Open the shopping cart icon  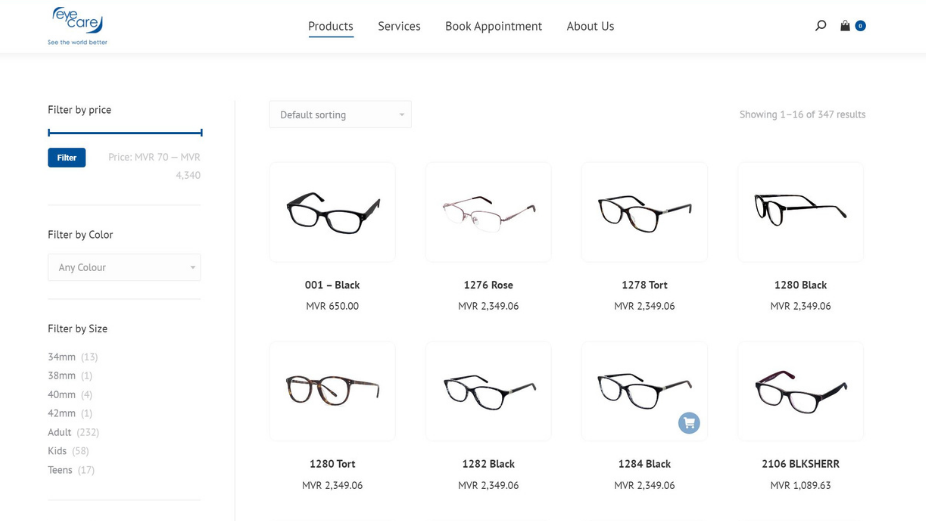tap(846, 26)
